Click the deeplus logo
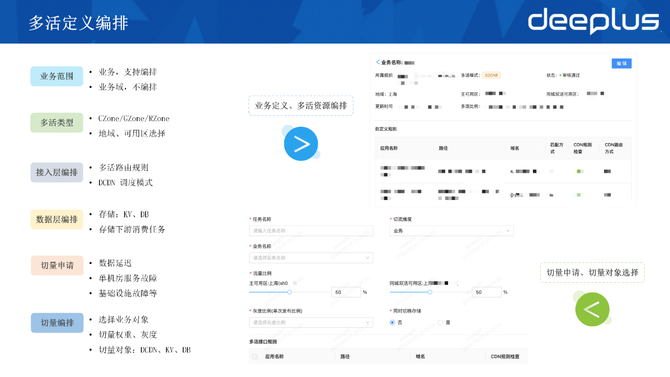This screenshot has height=377, width=670. (x=594, y=21)
